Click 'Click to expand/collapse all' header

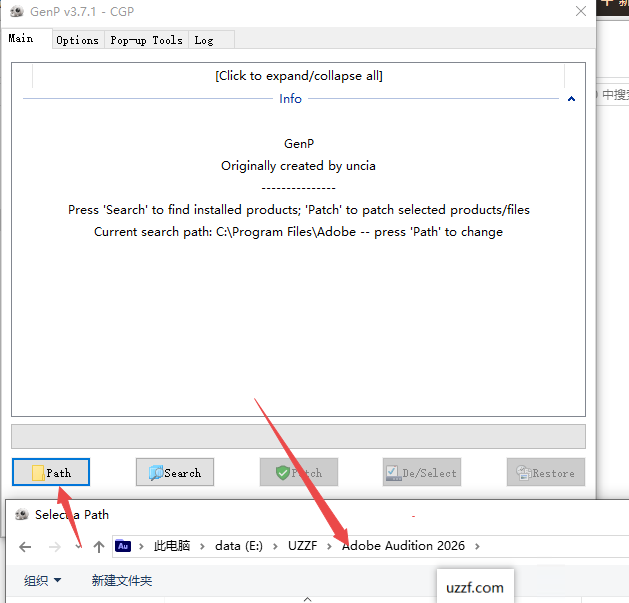(298, 76)
